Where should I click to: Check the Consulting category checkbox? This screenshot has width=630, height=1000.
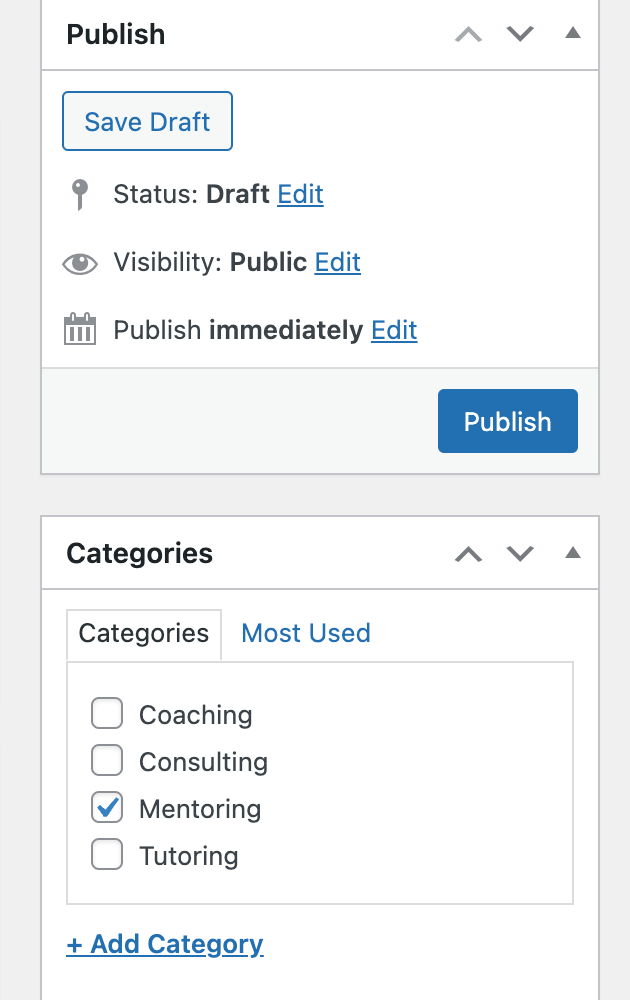click(107, 760)
